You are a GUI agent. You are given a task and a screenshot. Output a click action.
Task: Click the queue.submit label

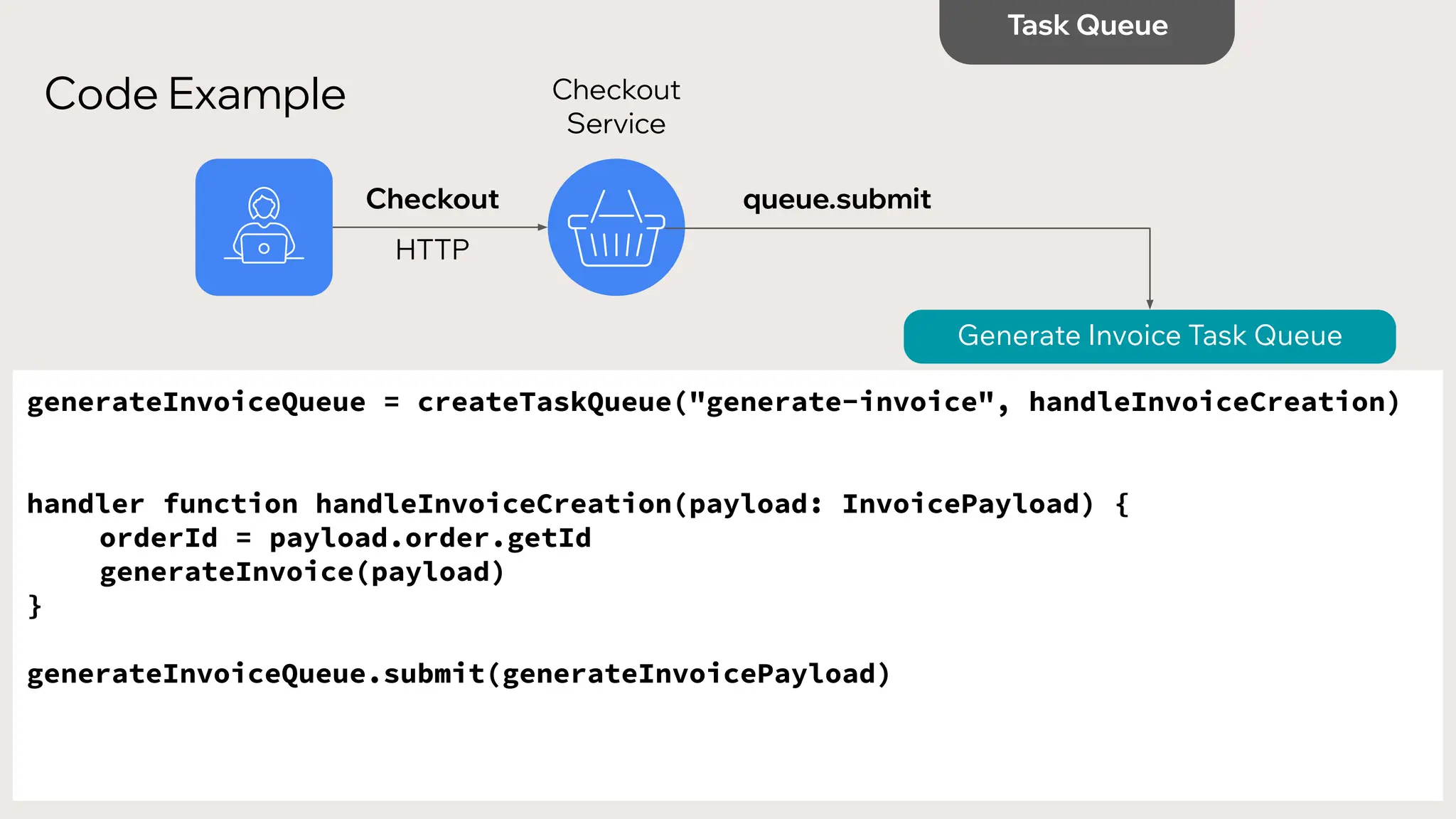tap(836, 199)
